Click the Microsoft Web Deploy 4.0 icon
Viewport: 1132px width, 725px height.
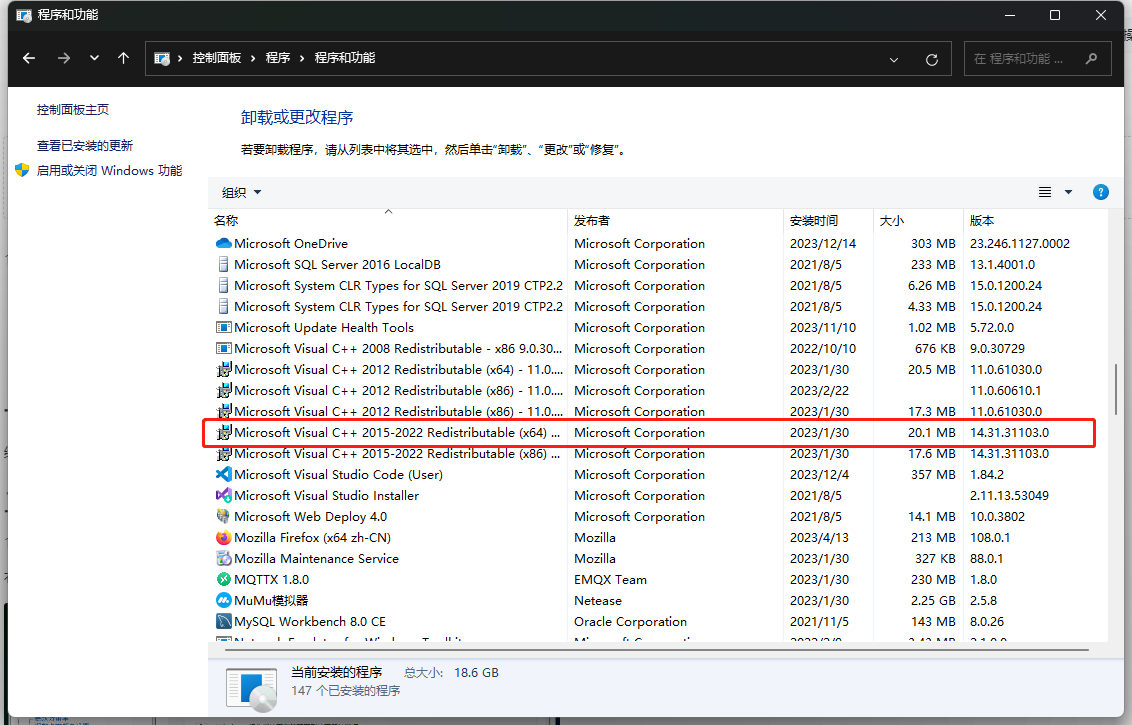[x=224, y=516]
